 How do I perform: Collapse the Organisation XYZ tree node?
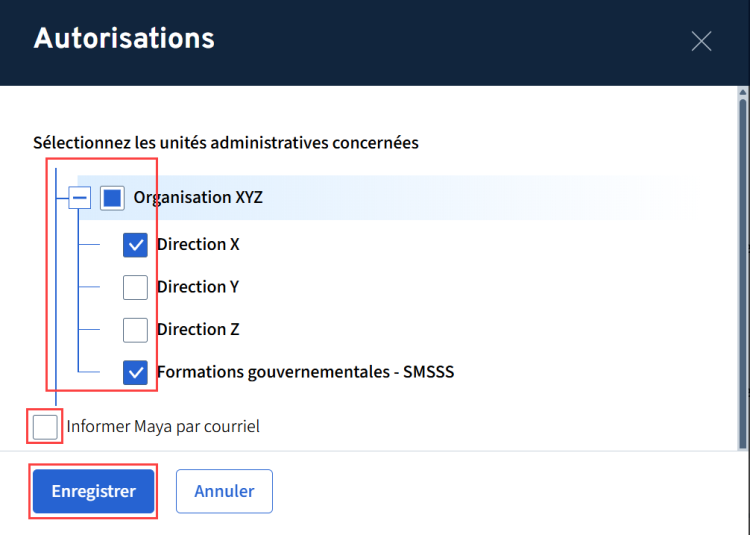coord(80,198)
